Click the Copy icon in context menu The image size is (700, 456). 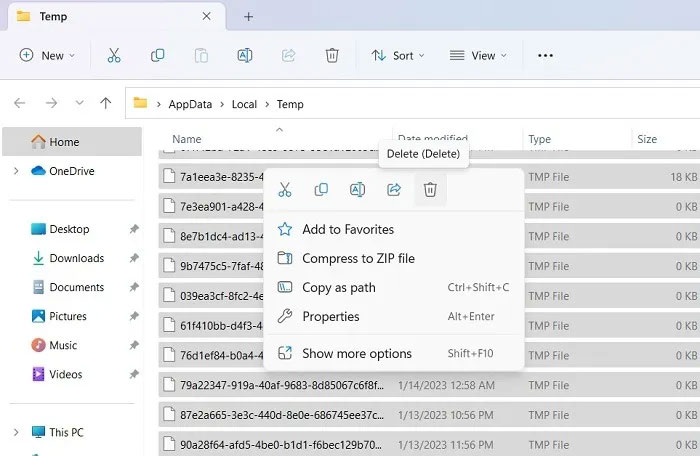click(321, 189)
